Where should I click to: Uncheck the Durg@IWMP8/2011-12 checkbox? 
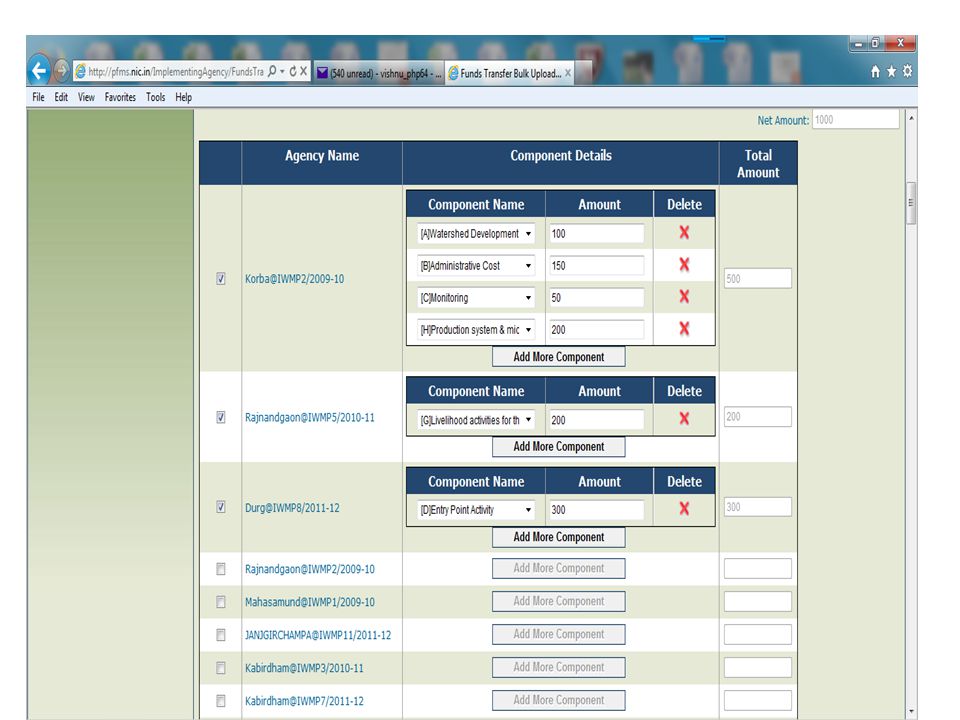pos(220,507)
